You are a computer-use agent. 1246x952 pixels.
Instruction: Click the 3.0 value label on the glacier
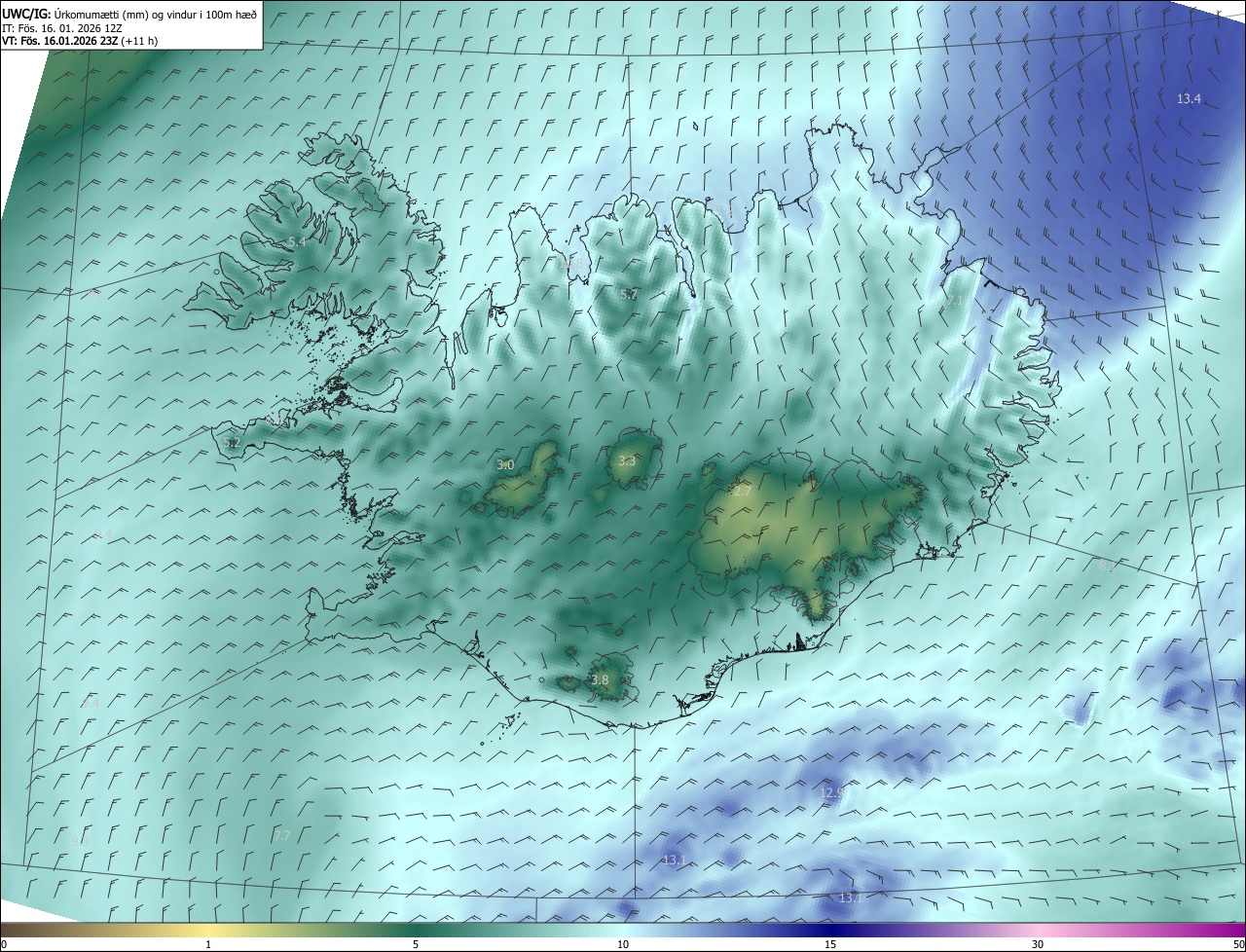[505, 465]
